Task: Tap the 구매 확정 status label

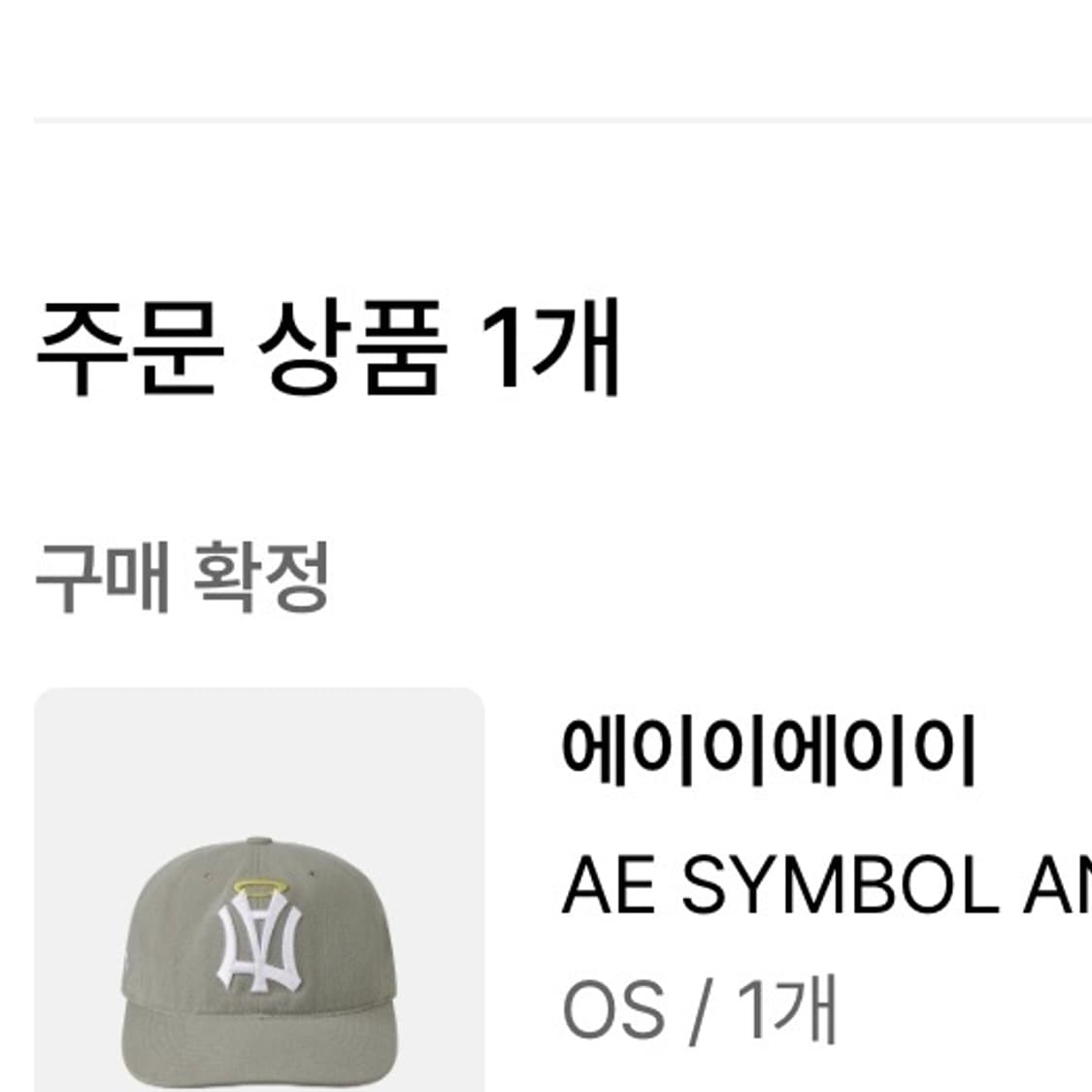Action: pos(182,578)
